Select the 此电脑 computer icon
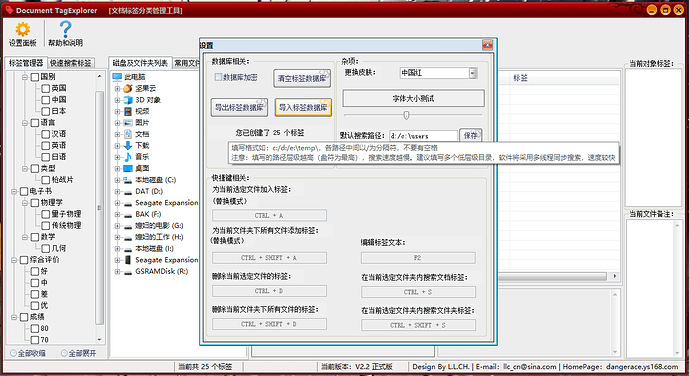The width and height of the screenshot is (689, 376). (x=117, y=77)
